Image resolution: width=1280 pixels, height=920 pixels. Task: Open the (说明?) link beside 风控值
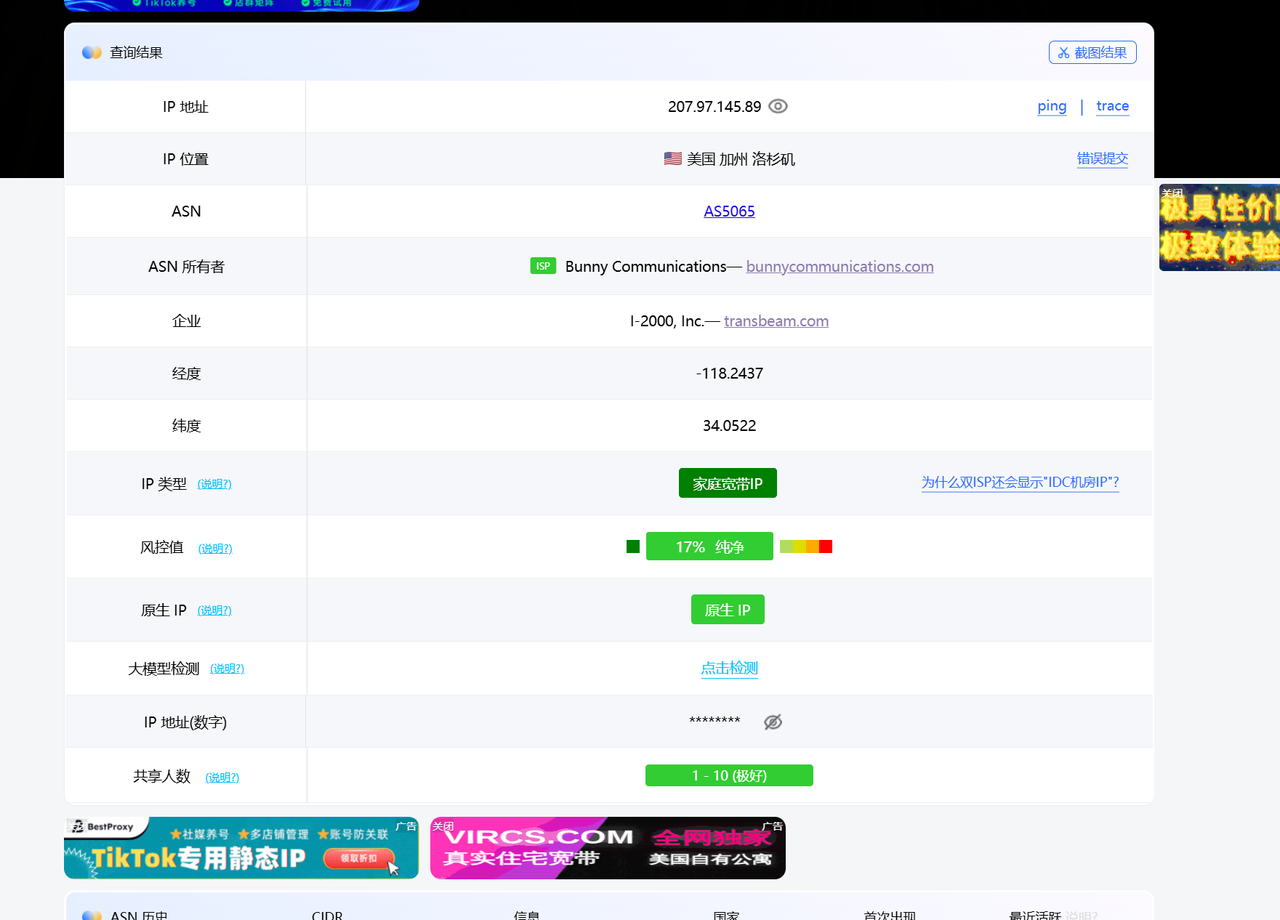coord(215,548)
